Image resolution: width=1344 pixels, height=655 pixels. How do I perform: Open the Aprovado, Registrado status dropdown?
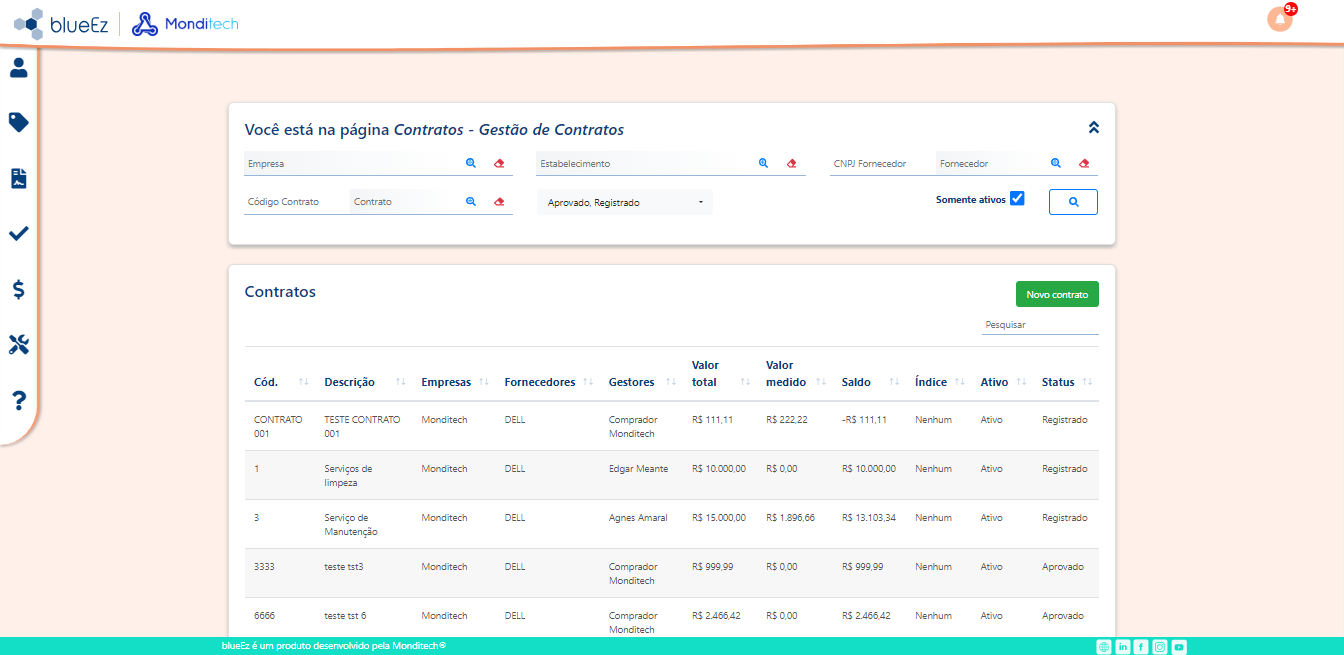tap(625, 202)
